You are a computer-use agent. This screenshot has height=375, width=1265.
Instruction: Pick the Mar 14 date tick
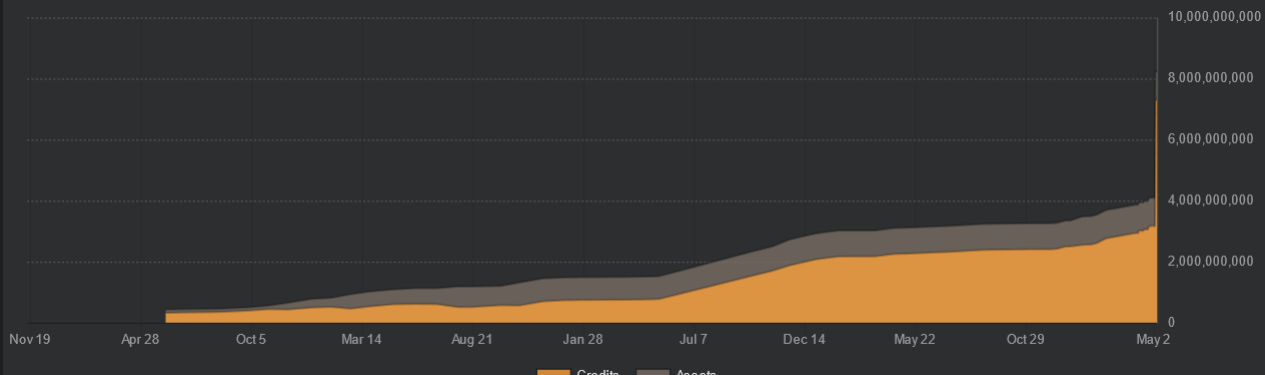tap(362, 340)
